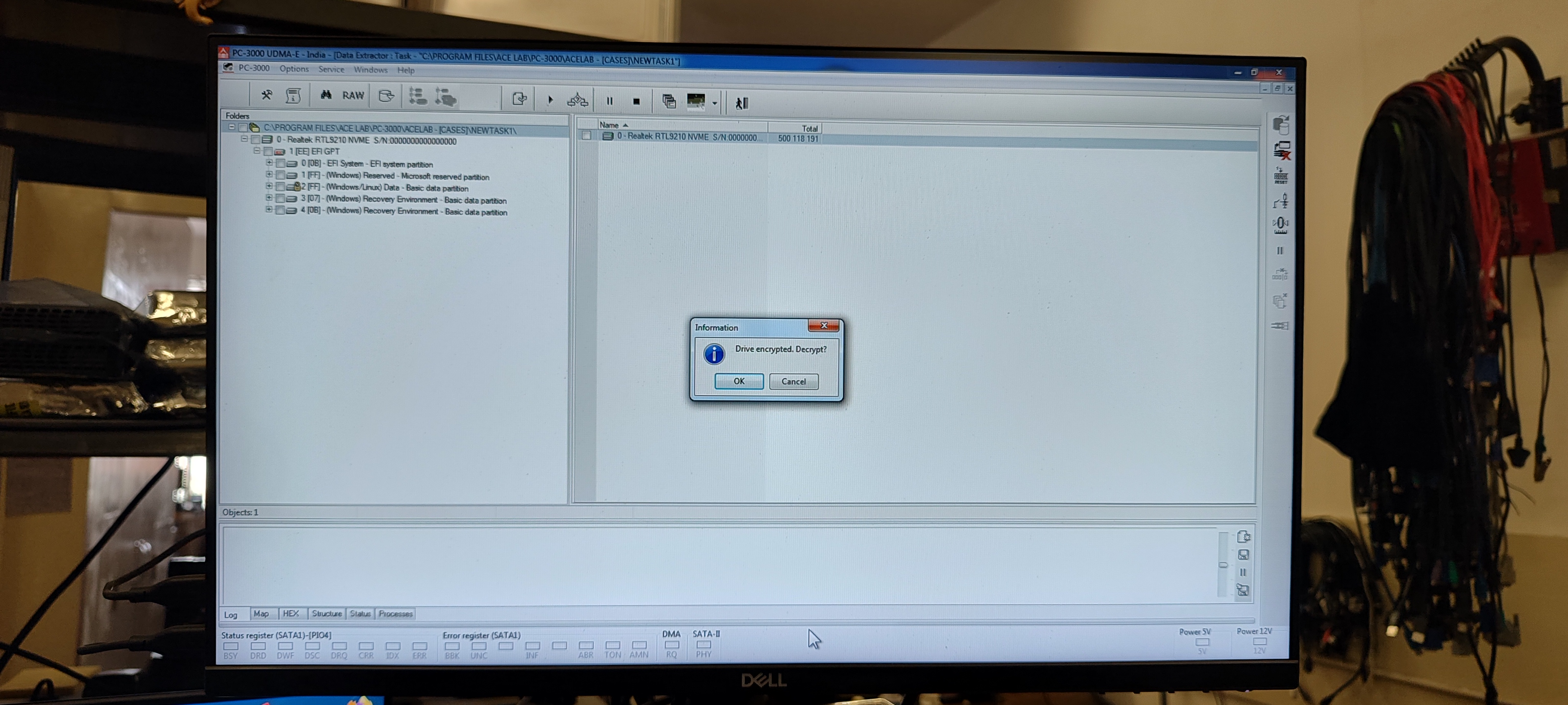Click the disk copy toolbar icon

click(x=387, y=96)
